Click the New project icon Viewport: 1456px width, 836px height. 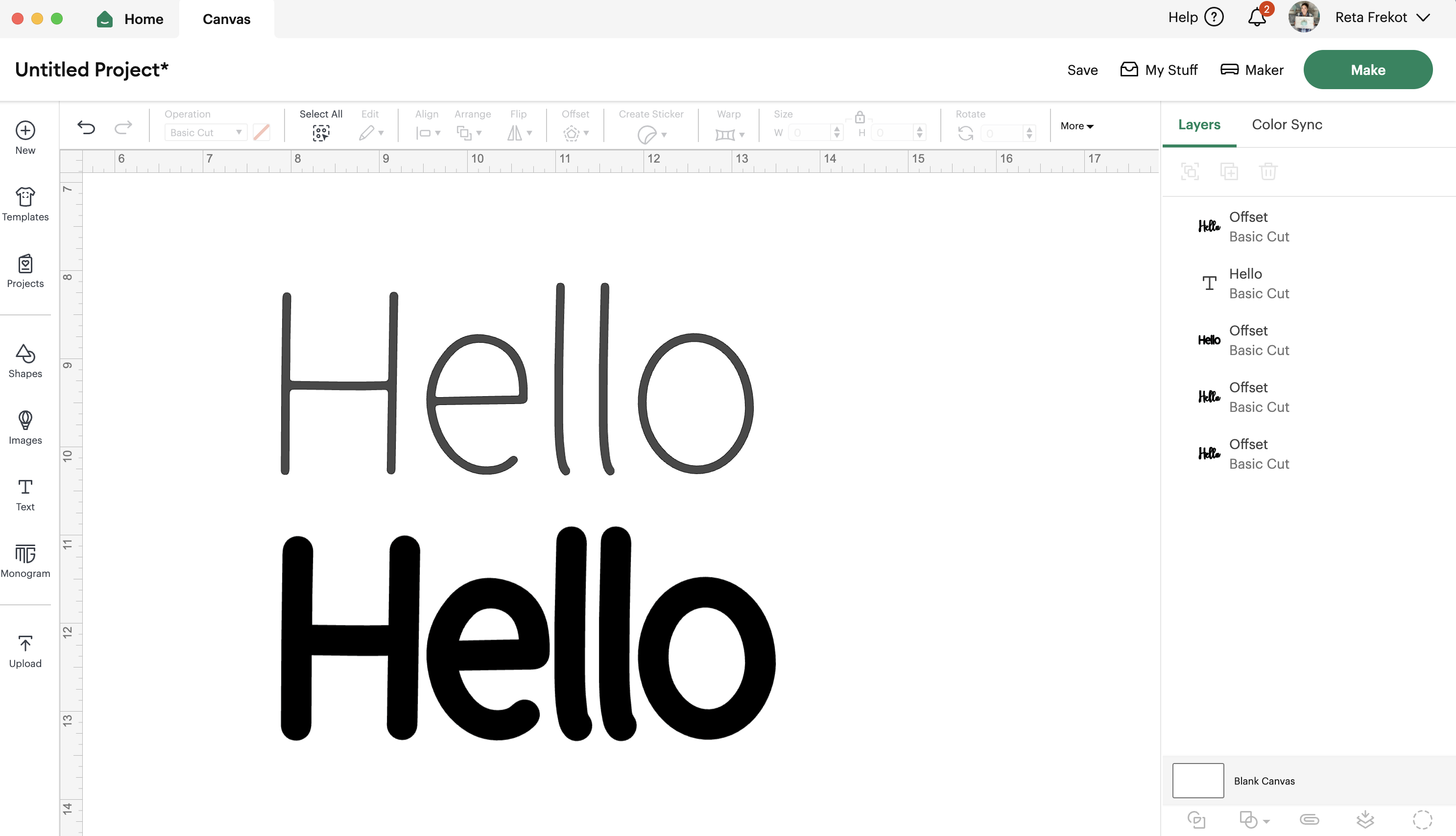pos(25,131)
